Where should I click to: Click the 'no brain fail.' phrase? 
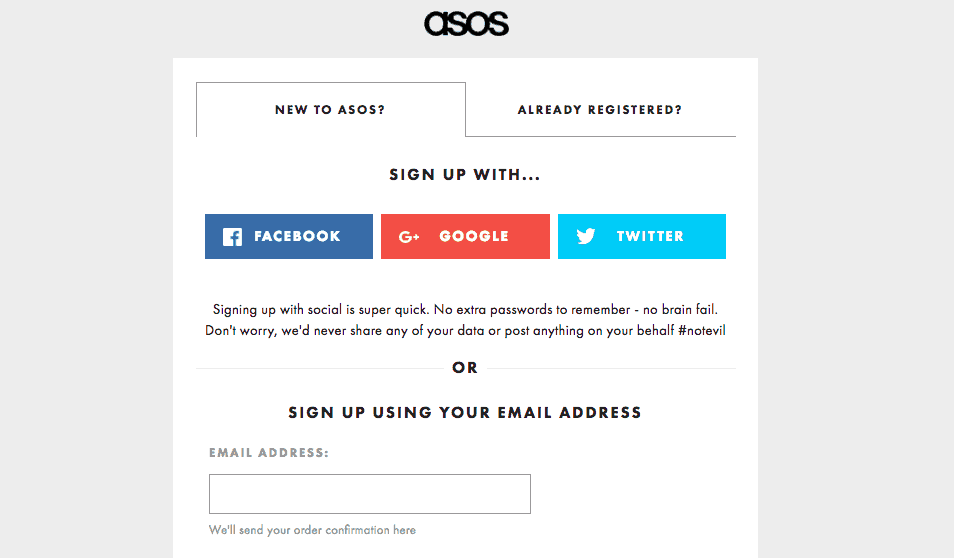pyautogui.click(x=680, y=310)
